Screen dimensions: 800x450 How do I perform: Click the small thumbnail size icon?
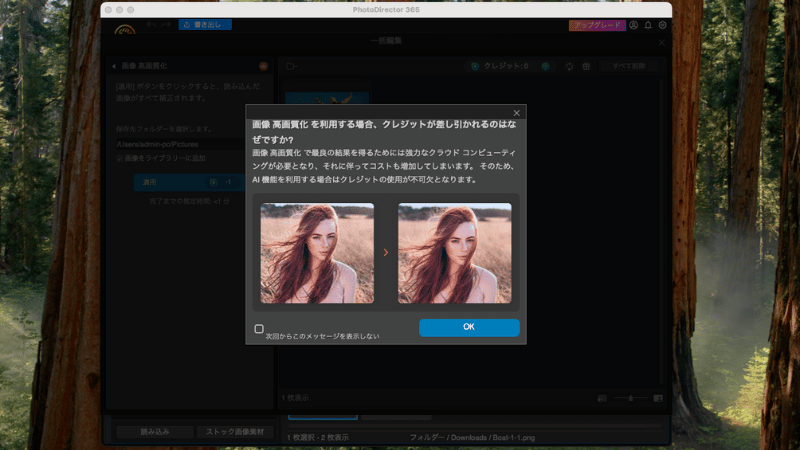602,398
